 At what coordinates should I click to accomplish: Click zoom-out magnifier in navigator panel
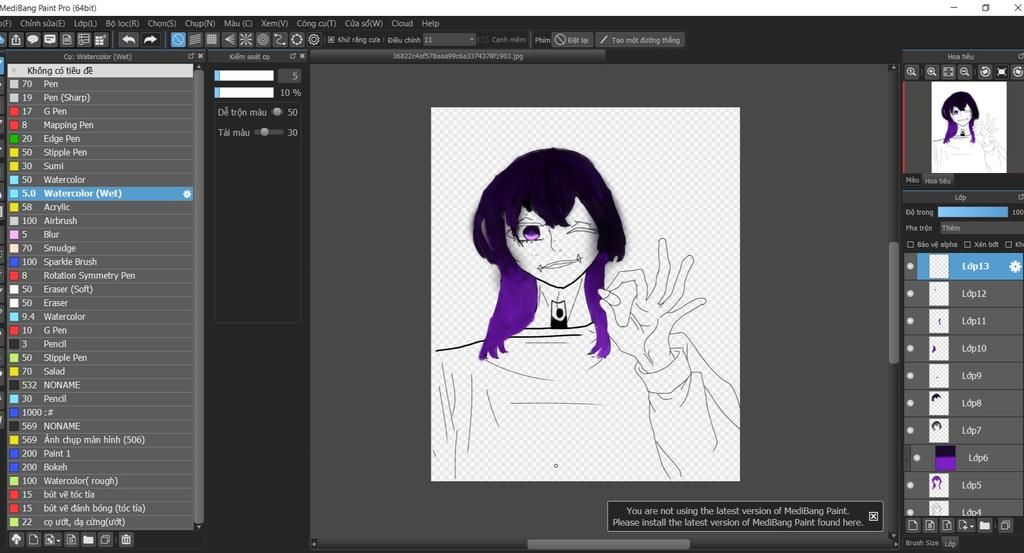click(965, 72)
